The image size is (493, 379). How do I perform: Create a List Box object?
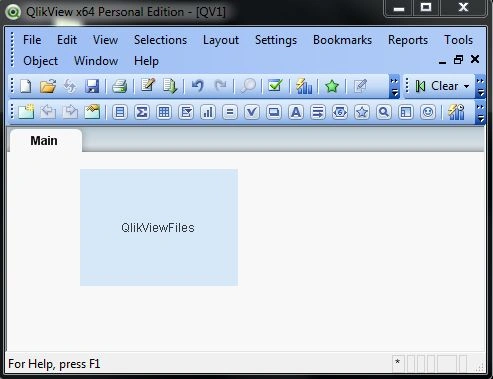tap(120, 112)
